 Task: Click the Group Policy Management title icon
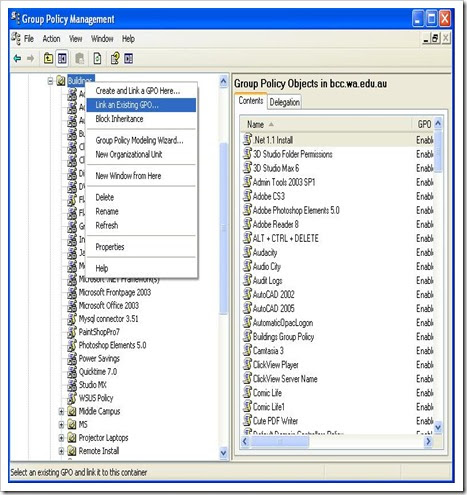click(16, 18)
